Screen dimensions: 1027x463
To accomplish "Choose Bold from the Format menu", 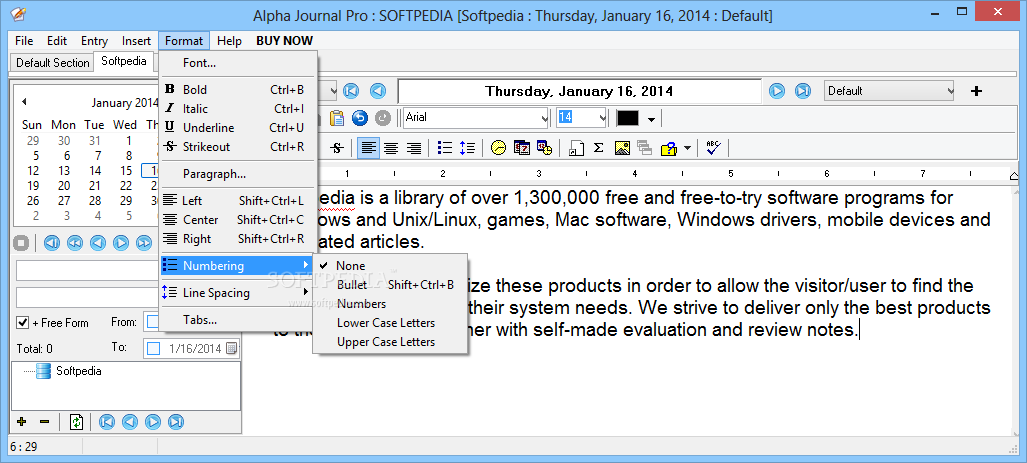I will (238, 90).
